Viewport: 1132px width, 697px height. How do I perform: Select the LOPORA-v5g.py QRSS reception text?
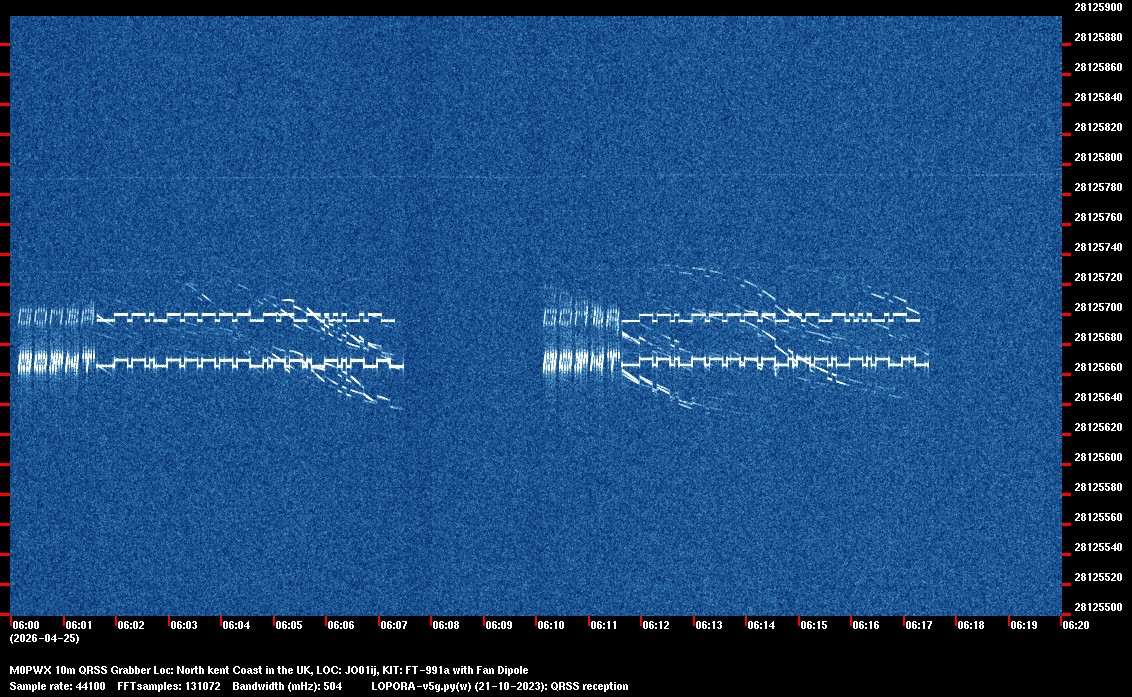[x=500, y=686]
